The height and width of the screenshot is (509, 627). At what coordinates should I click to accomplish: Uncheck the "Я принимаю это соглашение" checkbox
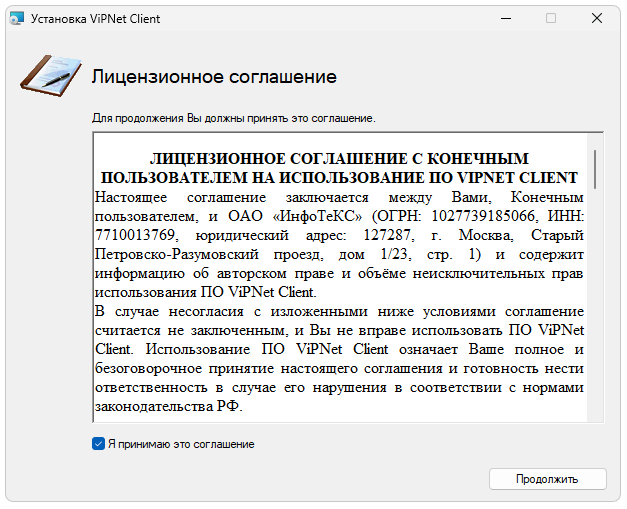coord(98,444)
